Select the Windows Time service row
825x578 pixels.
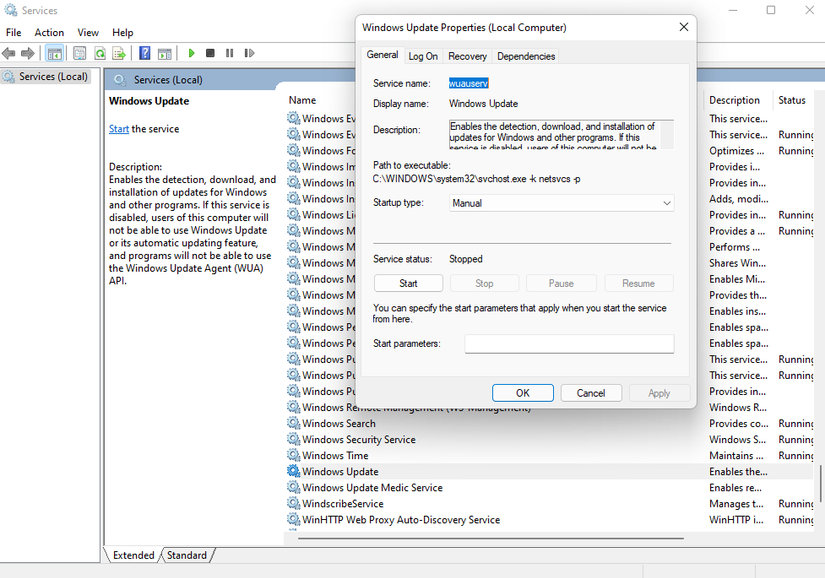click(x=550, y=455)
